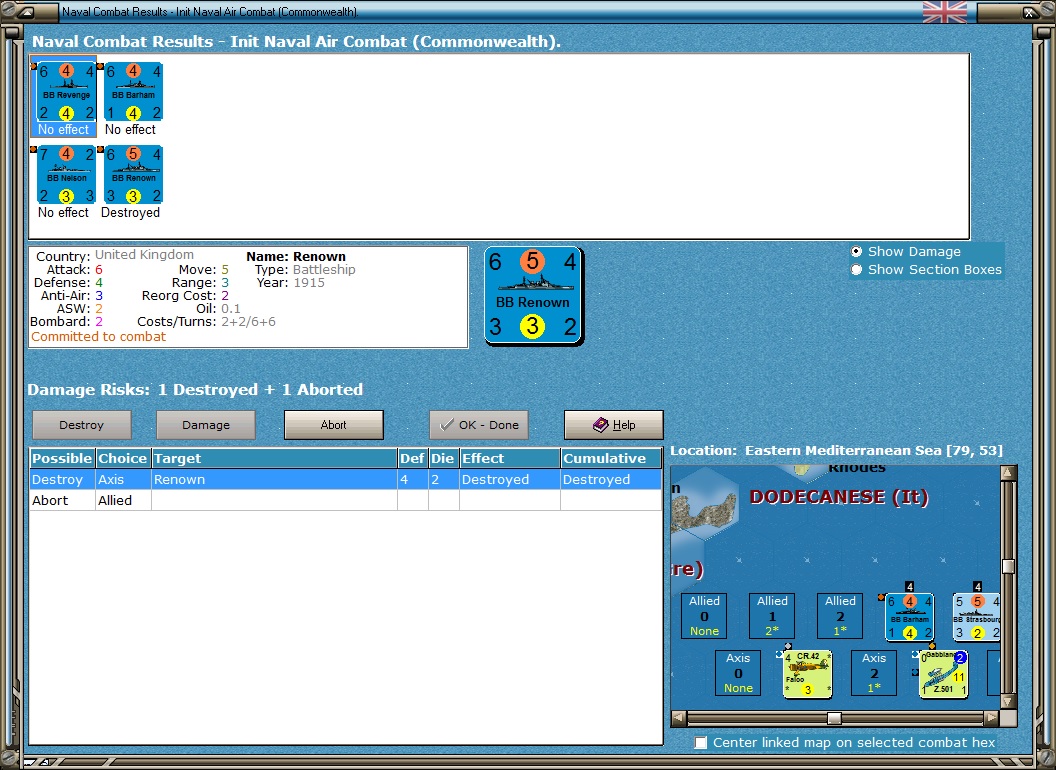Select the Show Section Boxes radio option

(856, 269)
